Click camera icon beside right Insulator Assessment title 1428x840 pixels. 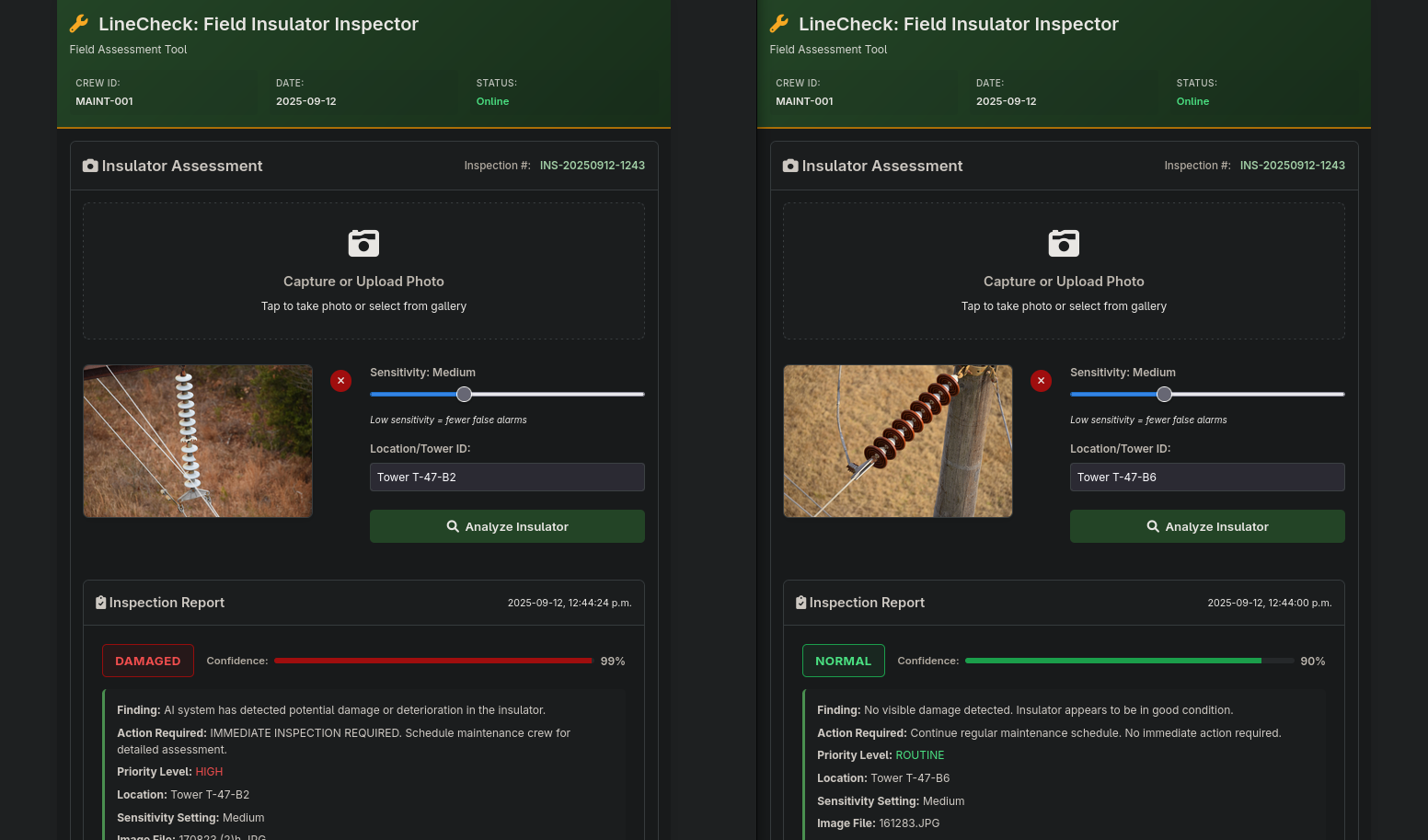(x=790, y=166)
